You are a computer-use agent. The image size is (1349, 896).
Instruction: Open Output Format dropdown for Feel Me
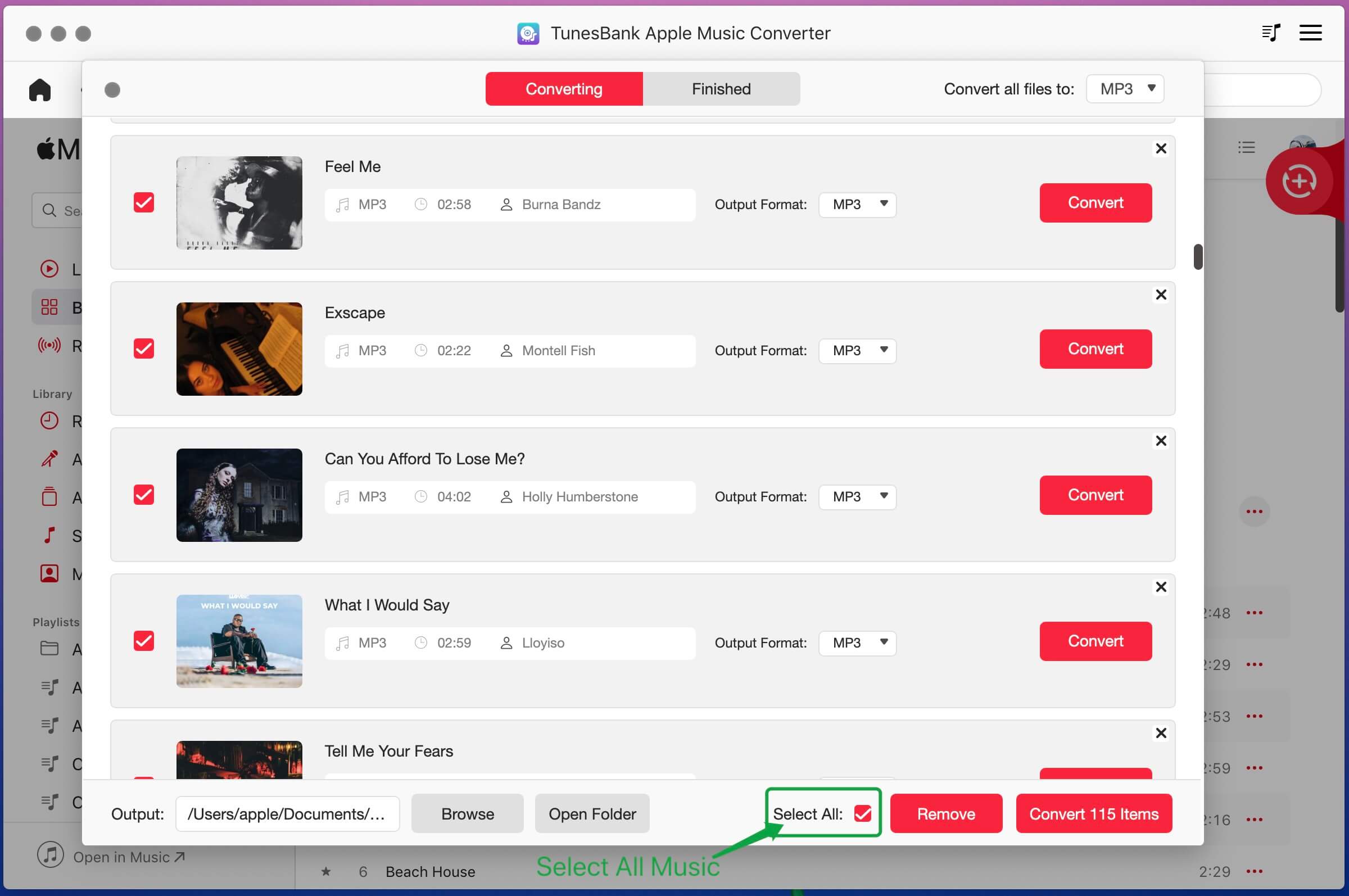858,205
